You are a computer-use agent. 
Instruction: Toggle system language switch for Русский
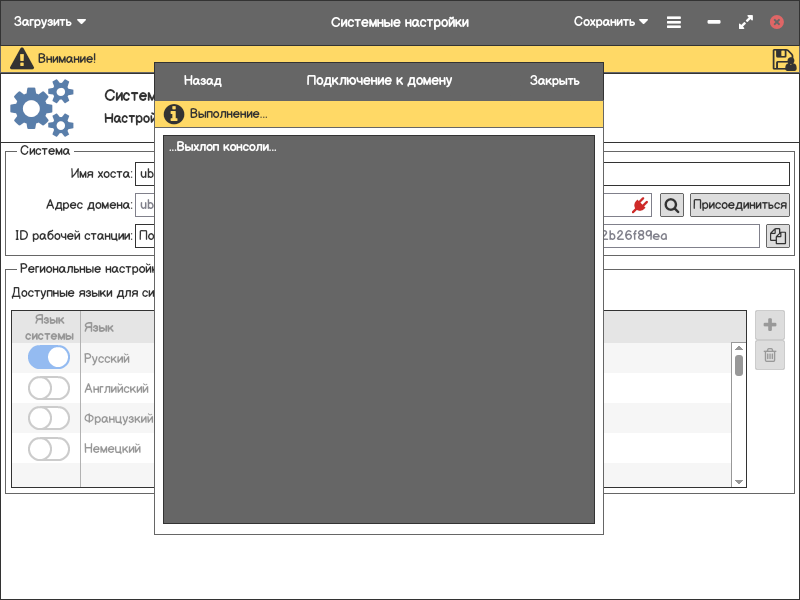(x=48, y=357)
